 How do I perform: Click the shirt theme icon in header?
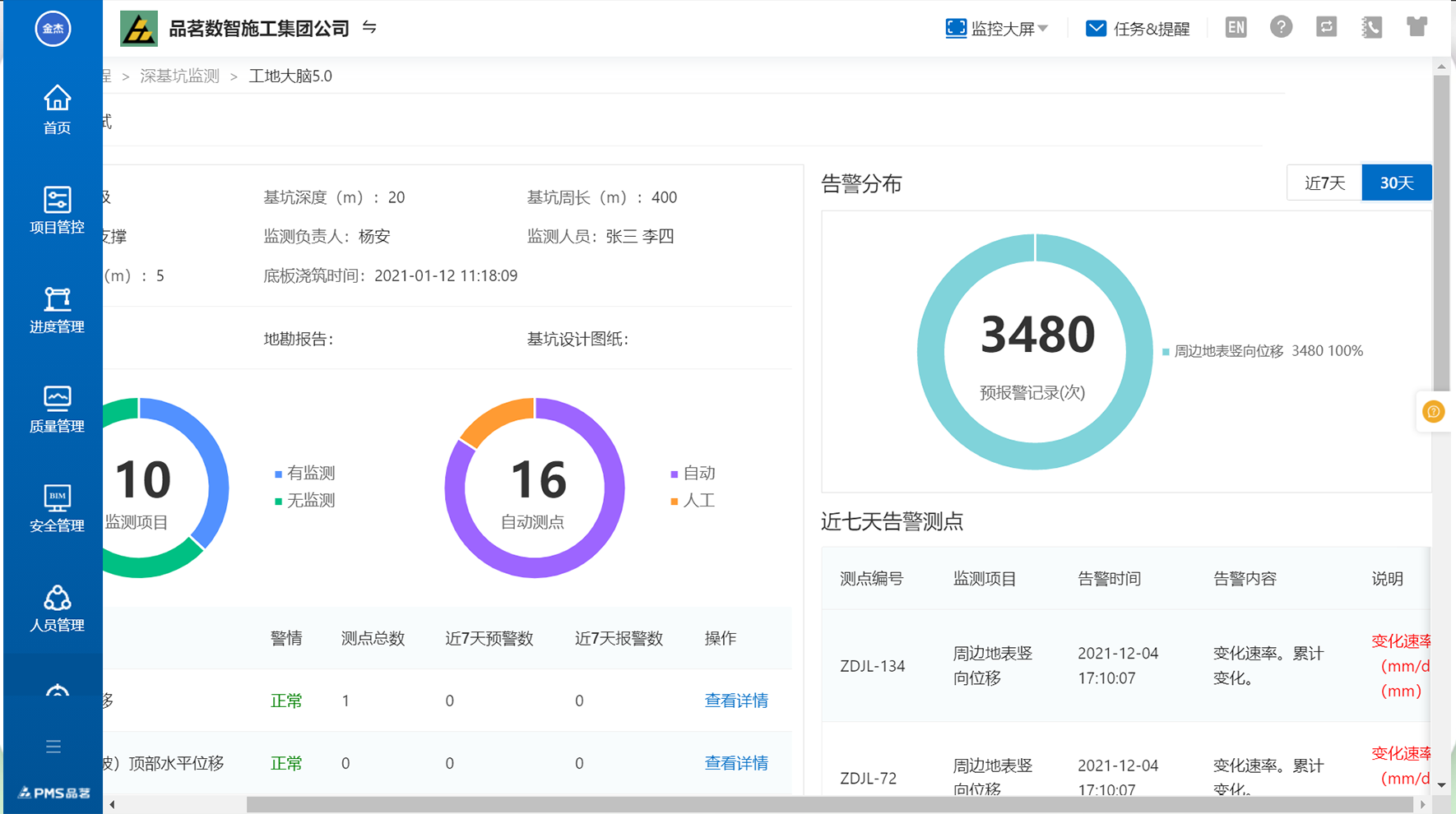[x=1417, y=27]
